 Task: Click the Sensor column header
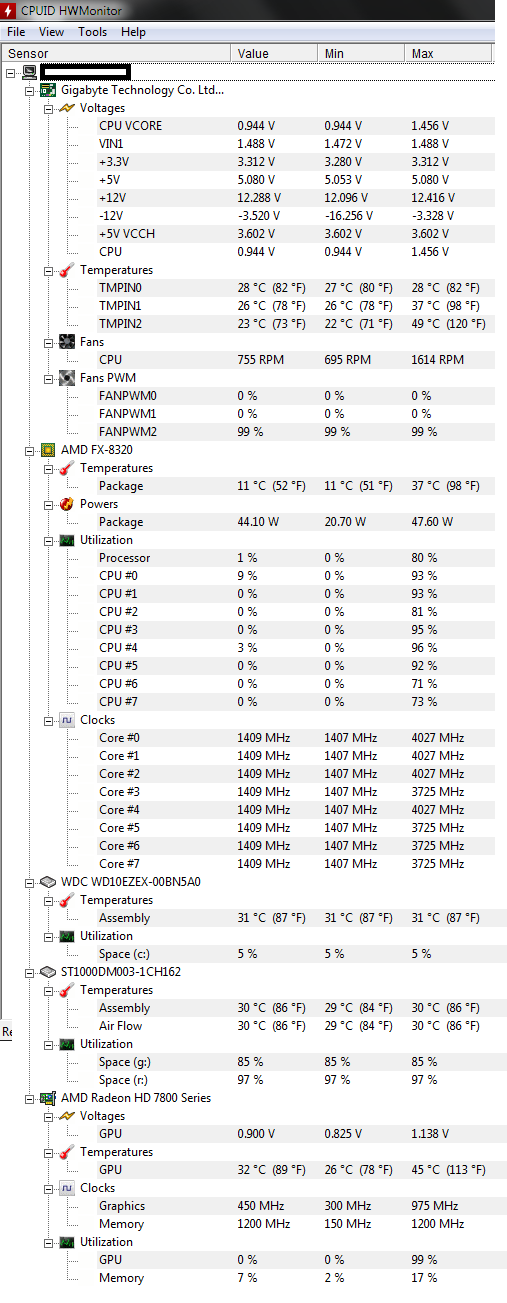(x=116, y=53)
